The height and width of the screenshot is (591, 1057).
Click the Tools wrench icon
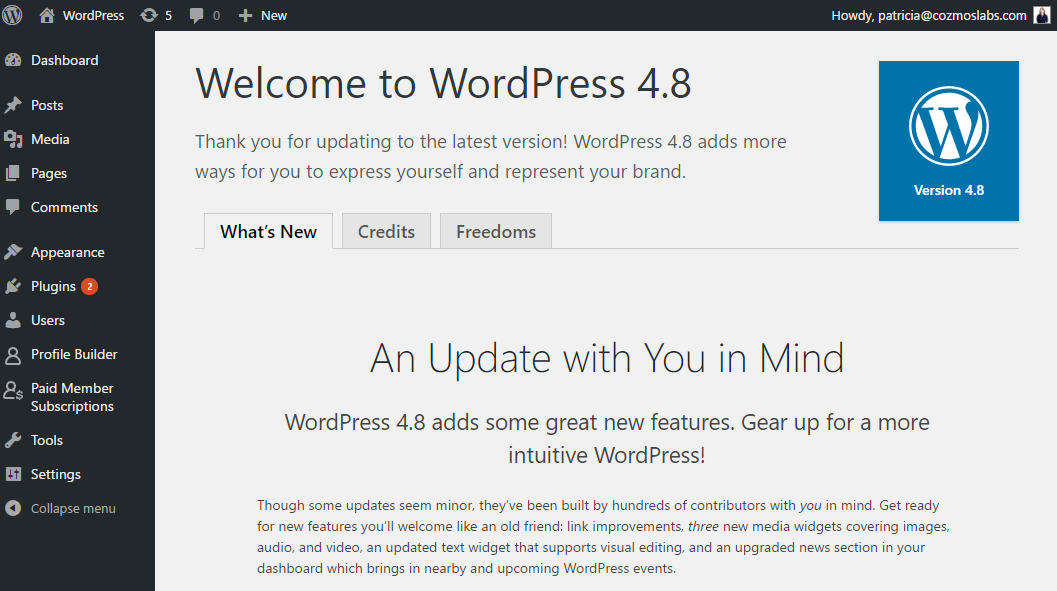(x=13, y=440)
